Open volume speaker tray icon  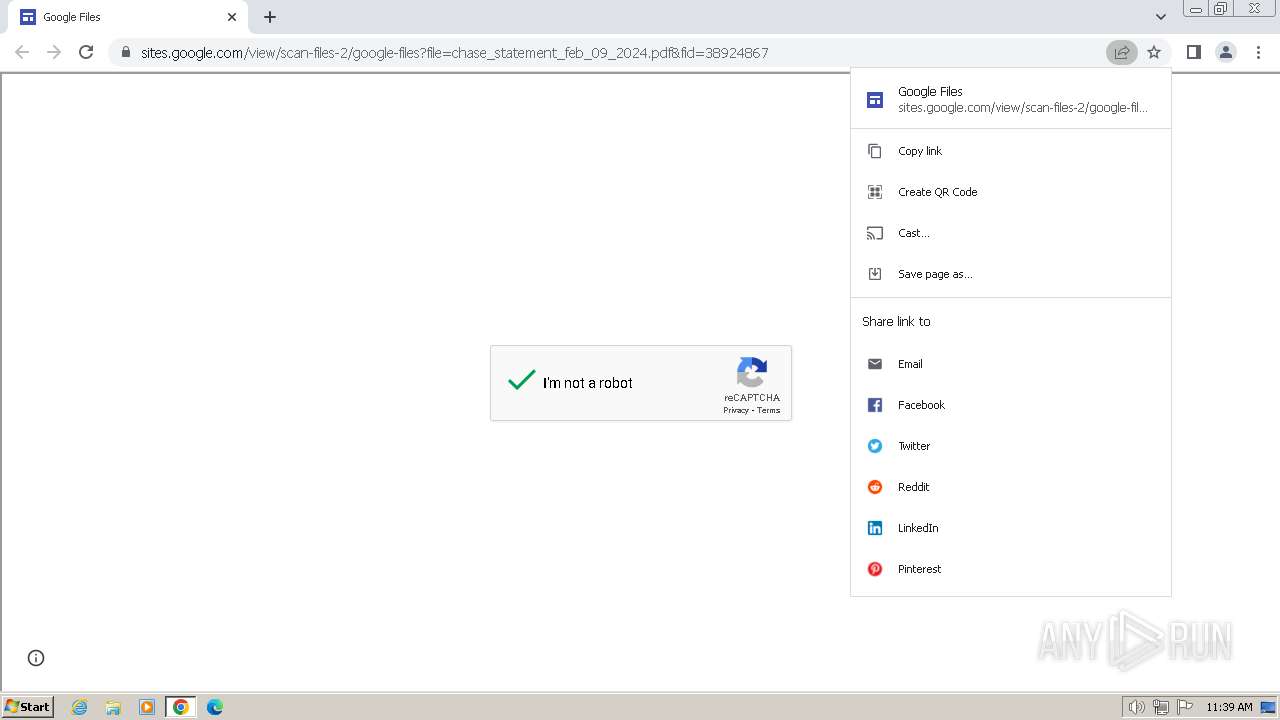pyautogui.click(x=1136, y=707)
